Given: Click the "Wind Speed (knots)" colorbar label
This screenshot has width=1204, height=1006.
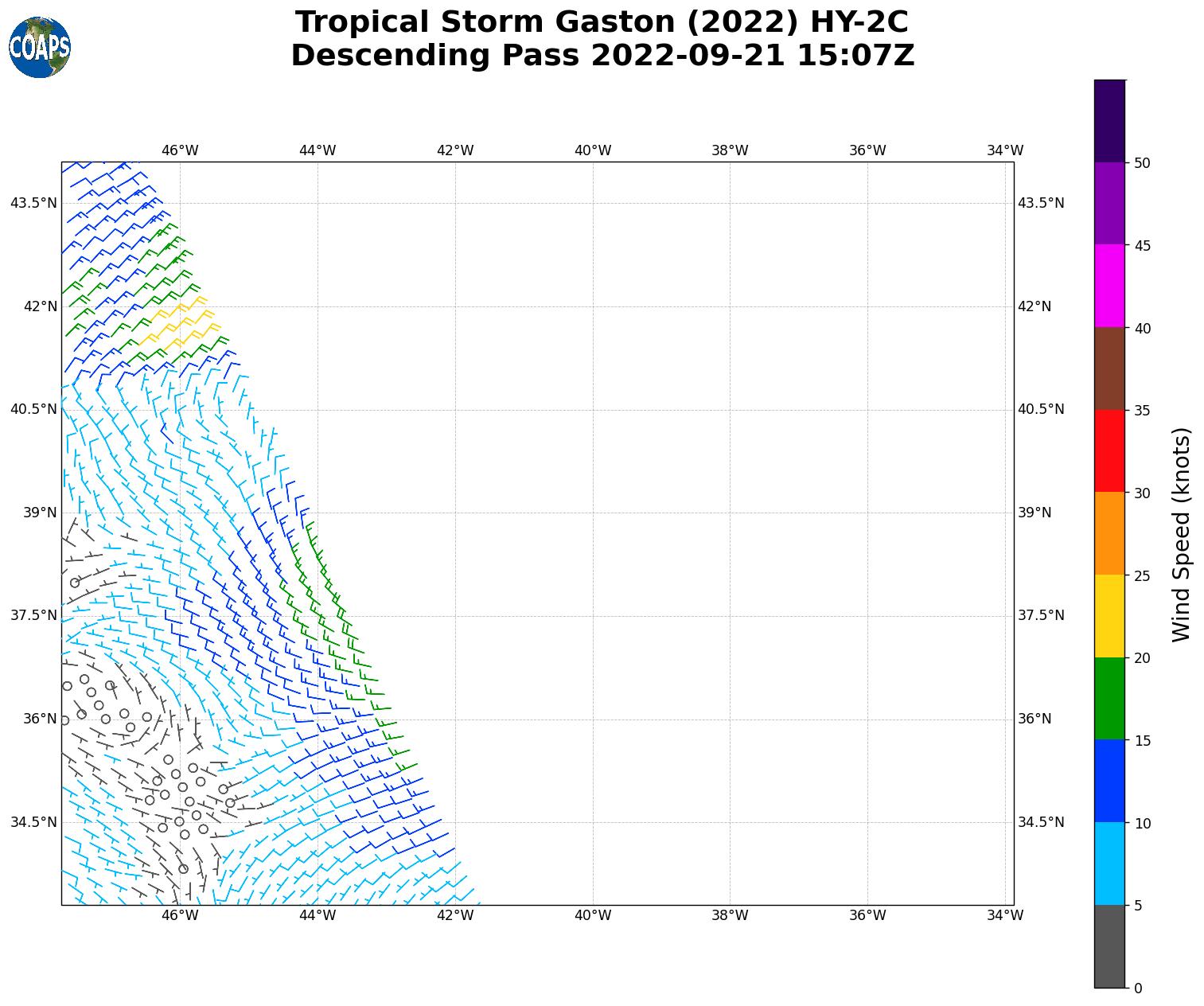Looking at the screenshot, I should point(1182,534).
